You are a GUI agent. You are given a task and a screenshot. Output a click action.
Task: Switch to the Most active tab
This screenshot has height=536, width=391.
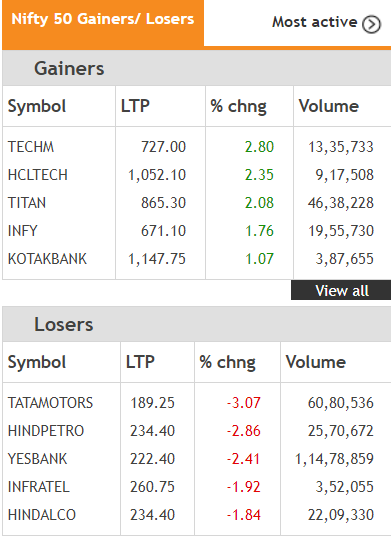coord(326,23)
